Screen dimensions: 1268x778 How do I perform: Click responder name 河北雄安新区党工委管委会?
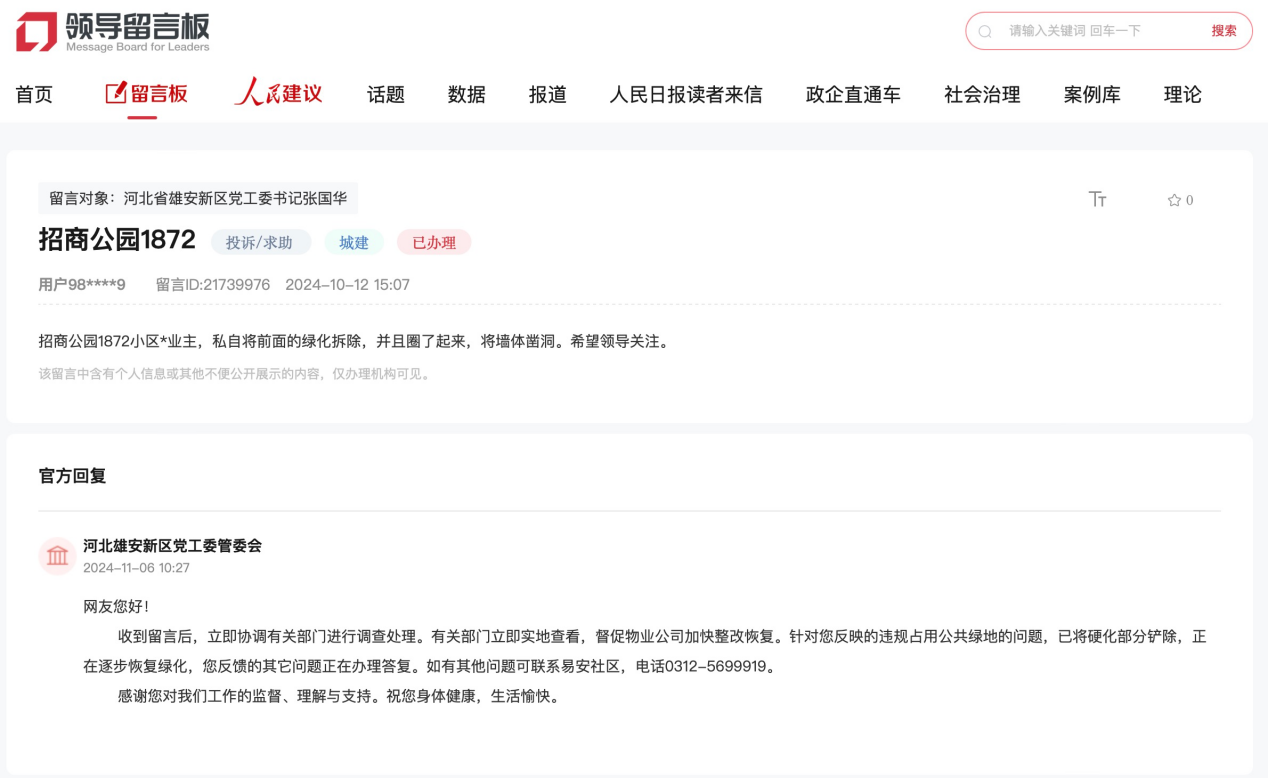click(x=172, y=546)
